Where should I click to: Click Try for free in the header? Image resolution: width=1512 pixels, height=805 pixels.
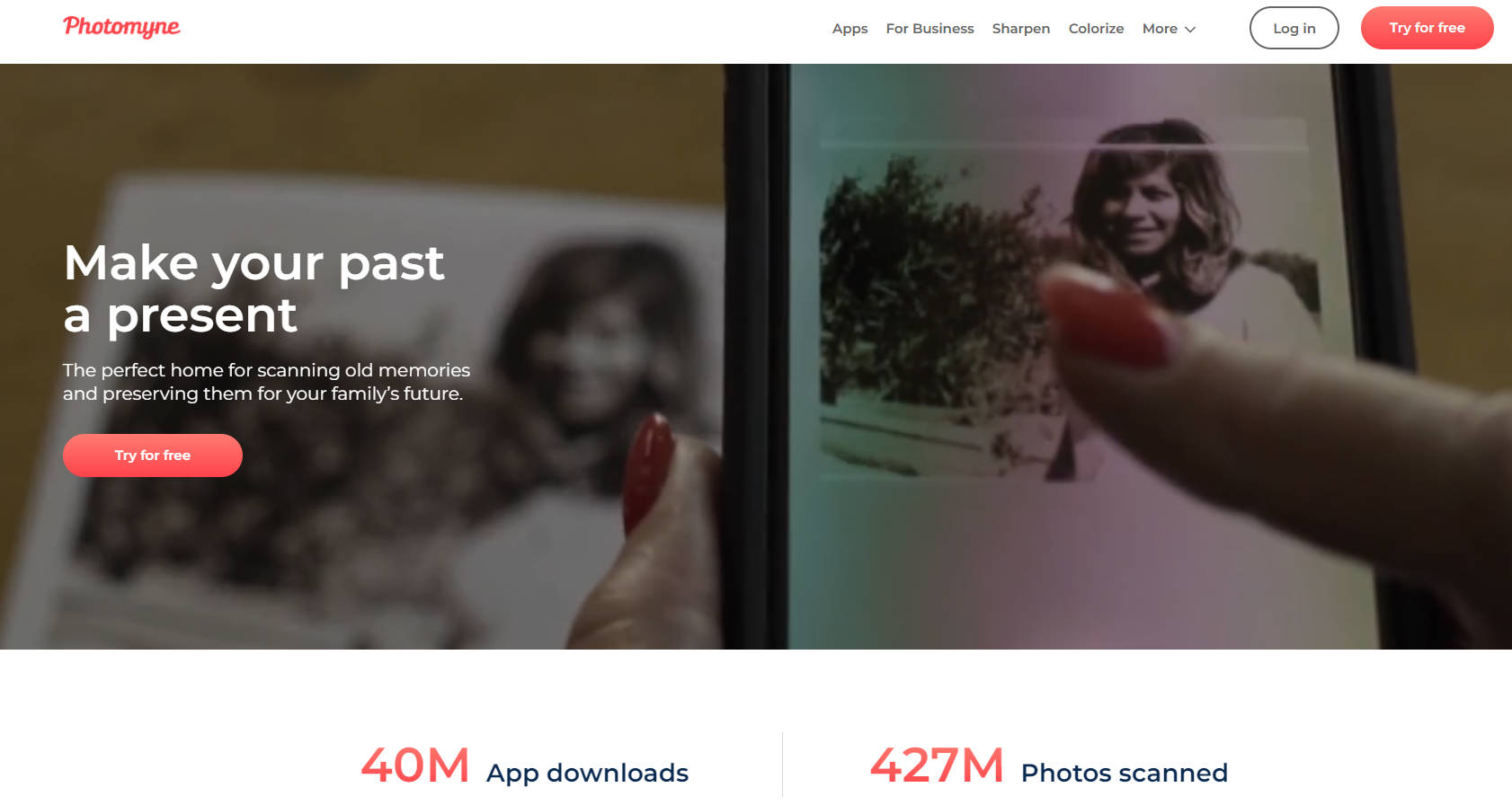click(1427, 28)
